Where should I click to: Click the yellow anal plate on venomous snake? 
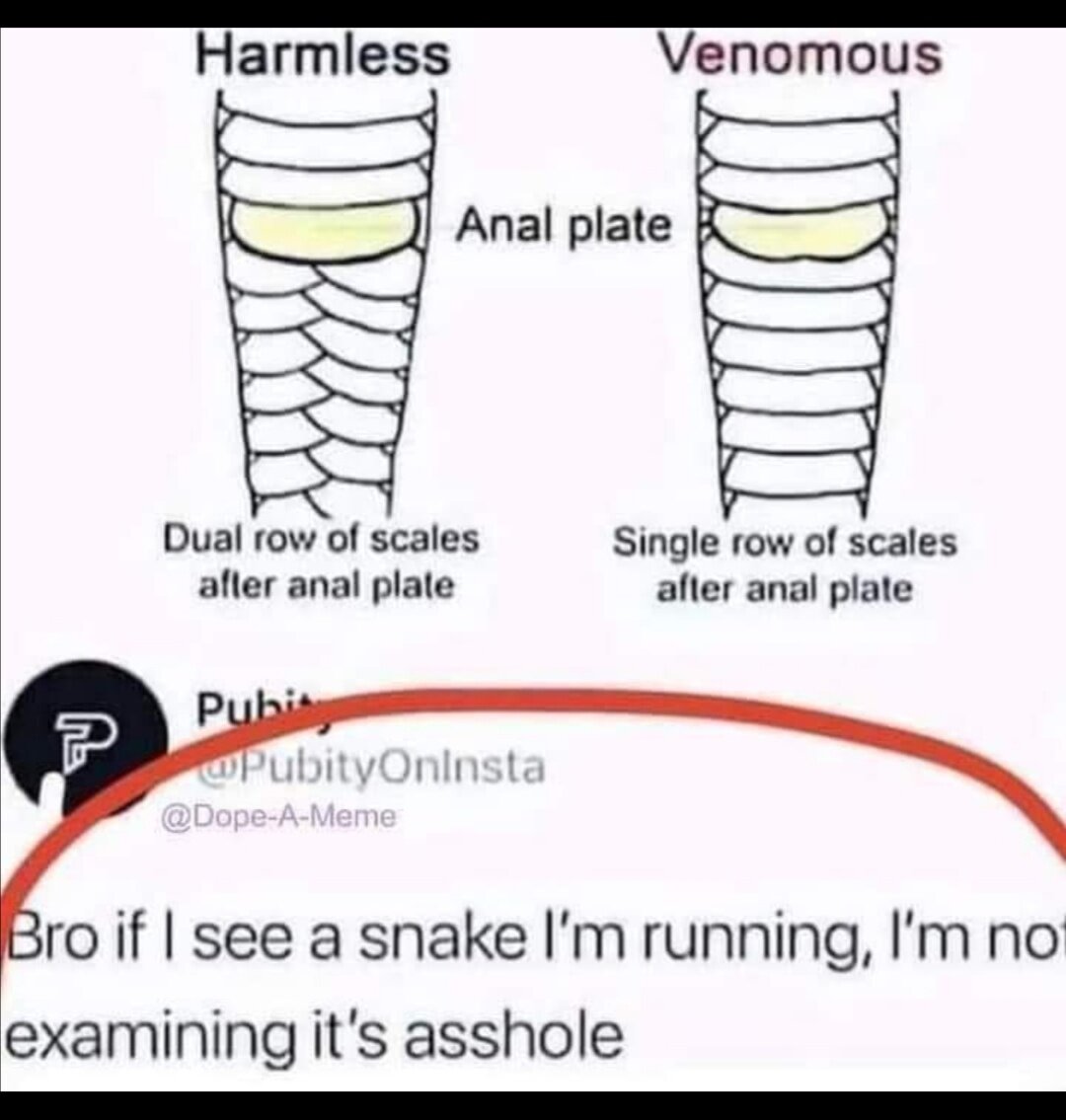(x=797, y=230)
